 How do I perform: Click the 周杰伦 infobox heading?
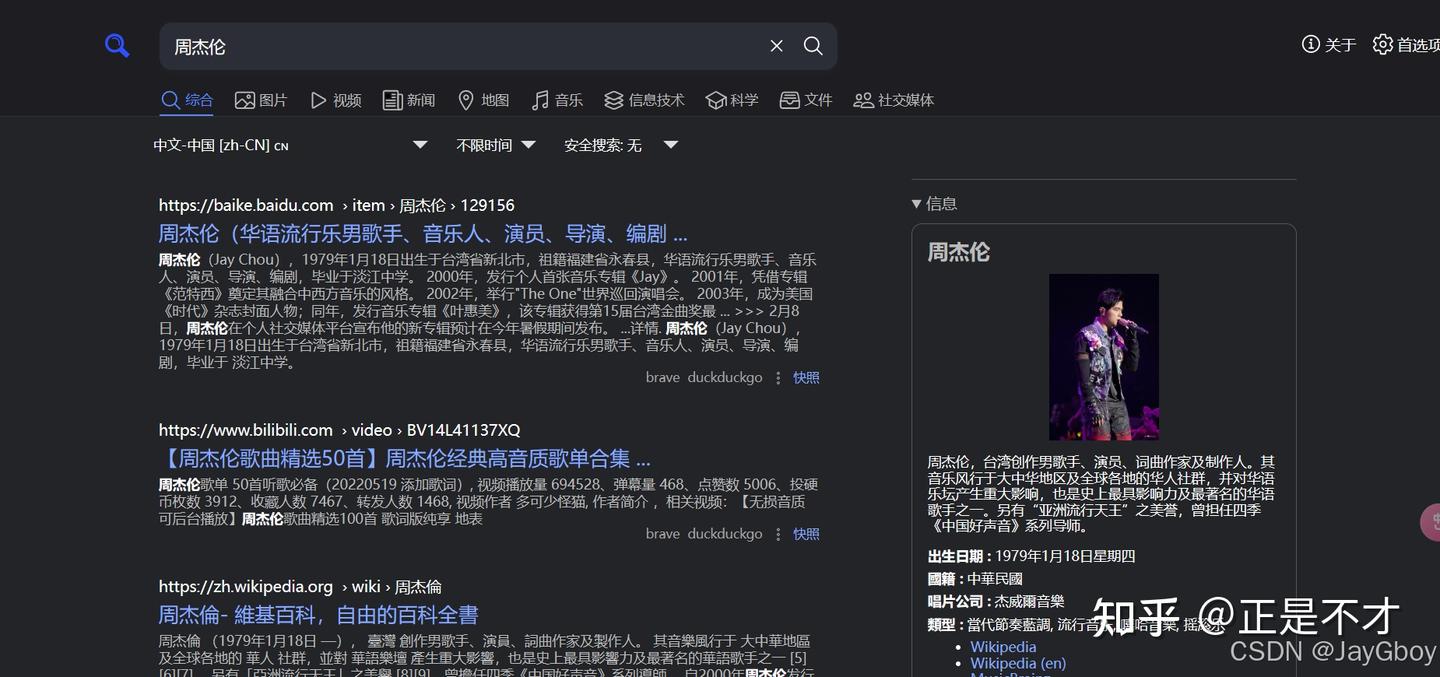click(x=958, y=252)
